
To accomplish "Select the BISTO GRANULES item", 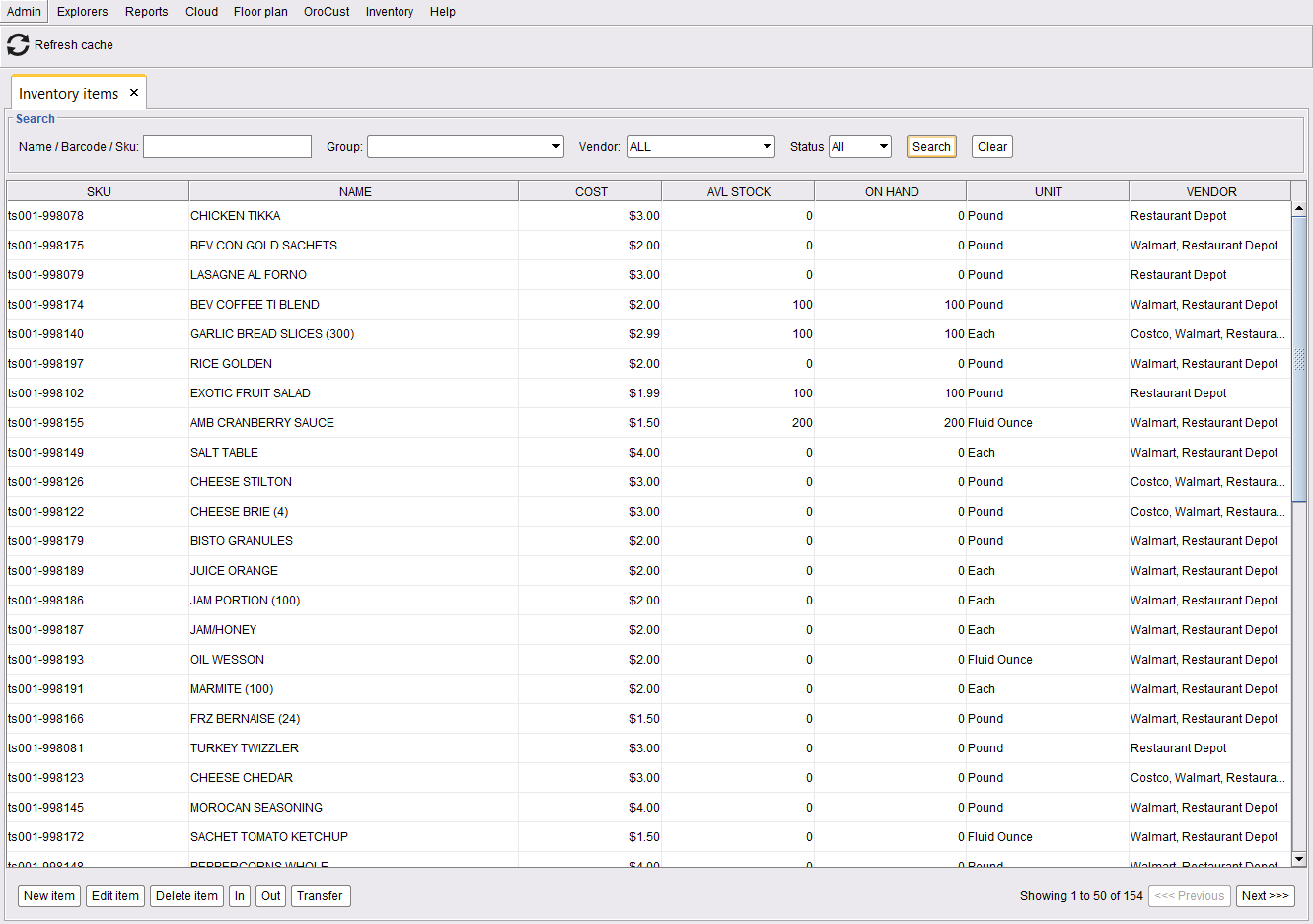I will [649, 541].
